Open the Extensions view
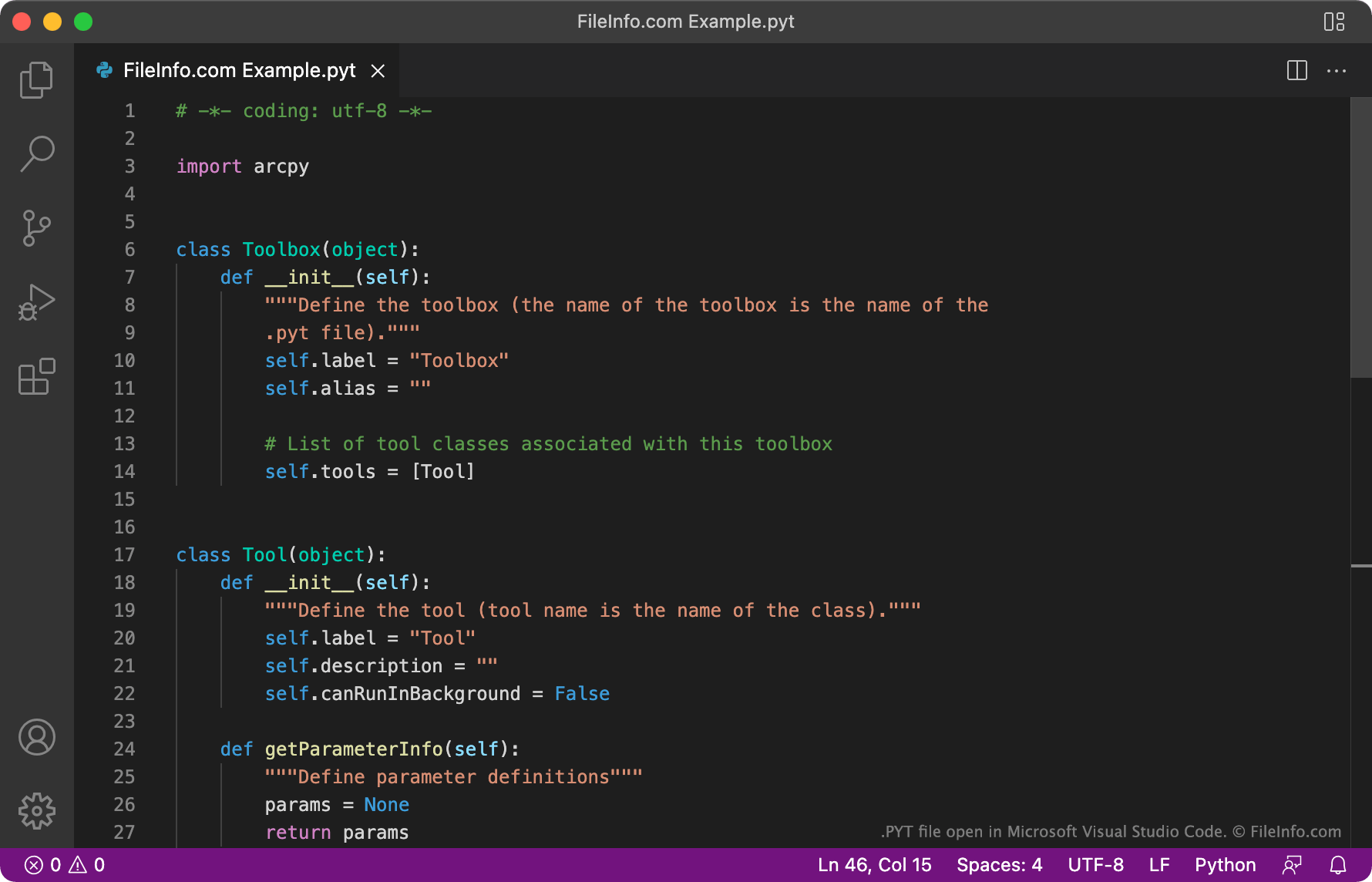This screenshot has height=882, width=1372. (36, 377)
